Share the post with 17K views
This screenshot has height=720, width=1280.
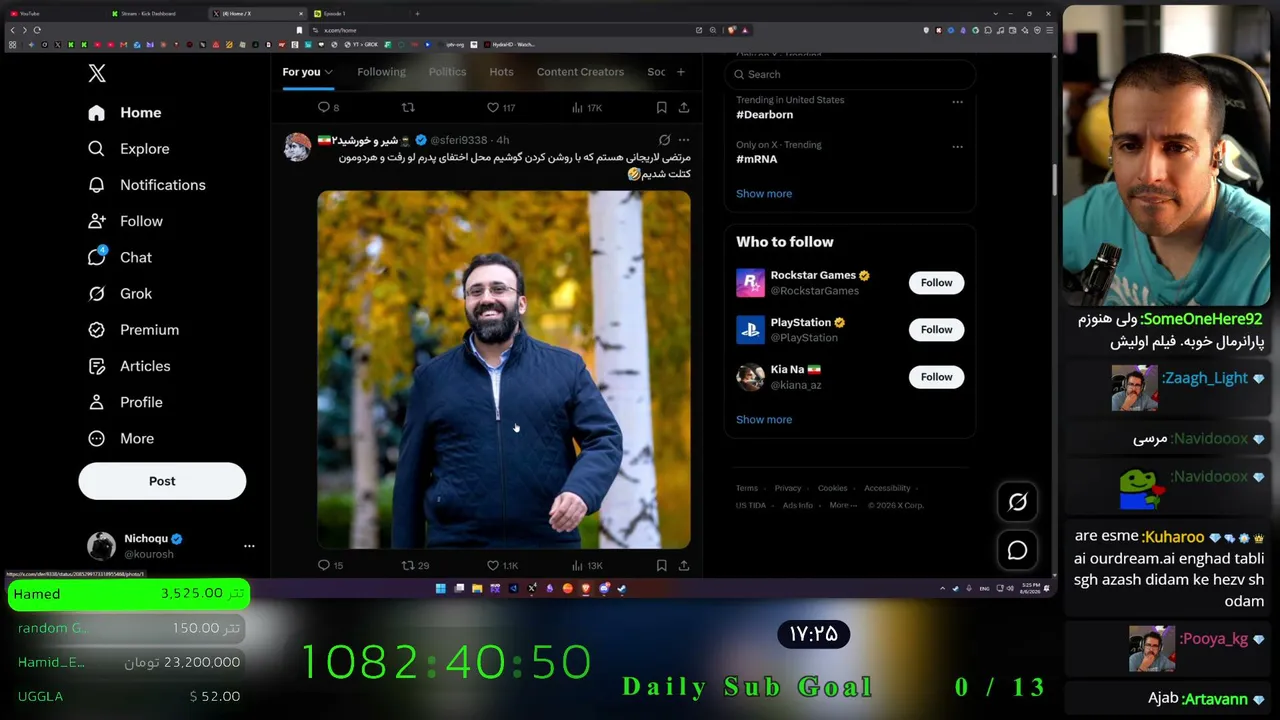684,107
